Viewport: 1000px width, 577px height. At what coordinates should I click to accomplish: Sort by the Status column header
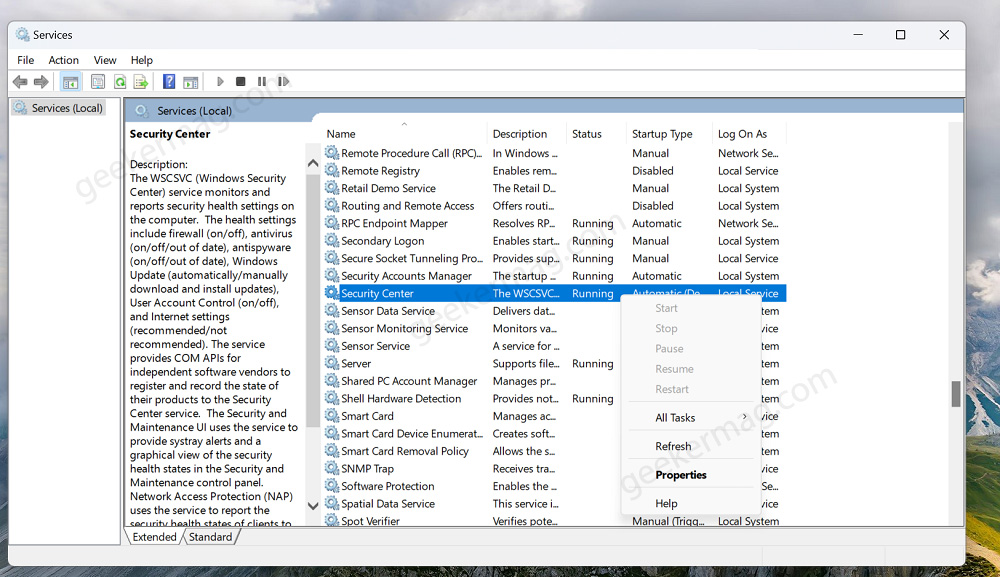coord(596,134)
